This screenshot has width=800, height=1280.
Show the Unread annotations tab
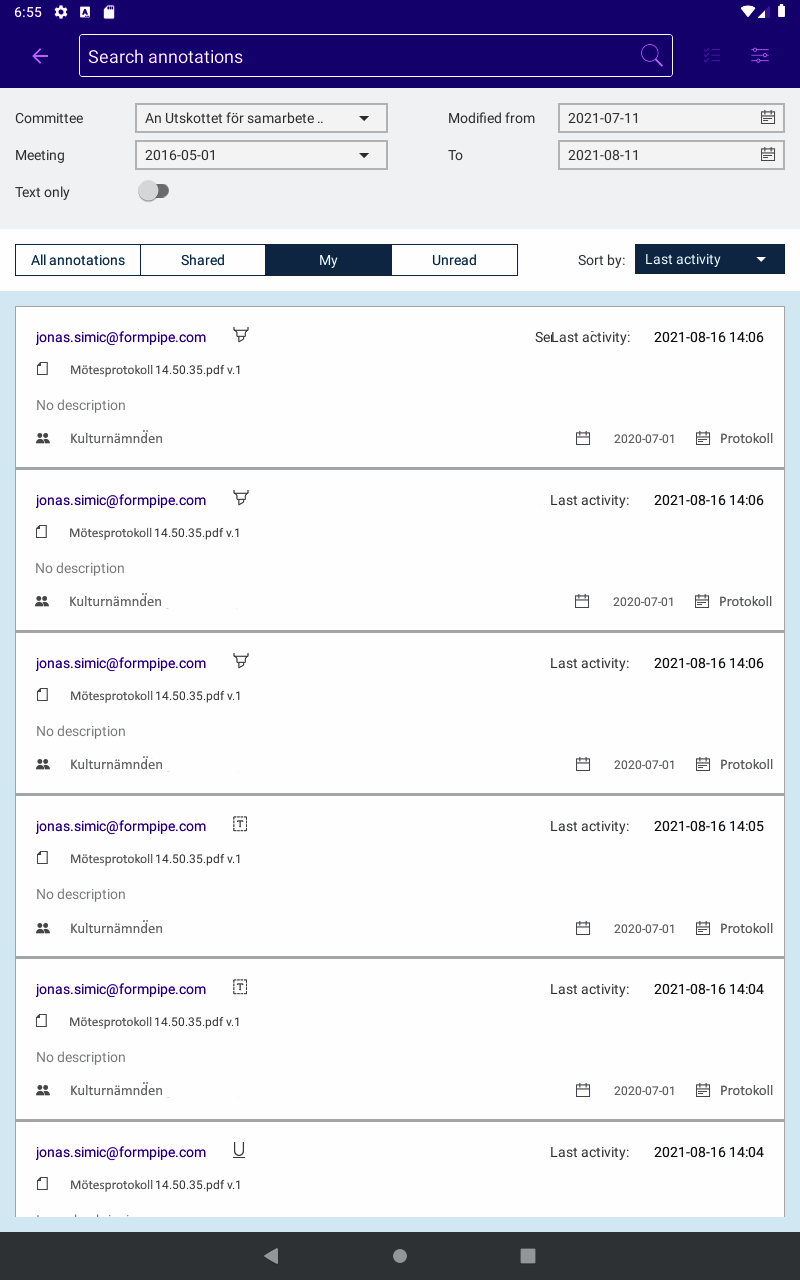[454, 260]
